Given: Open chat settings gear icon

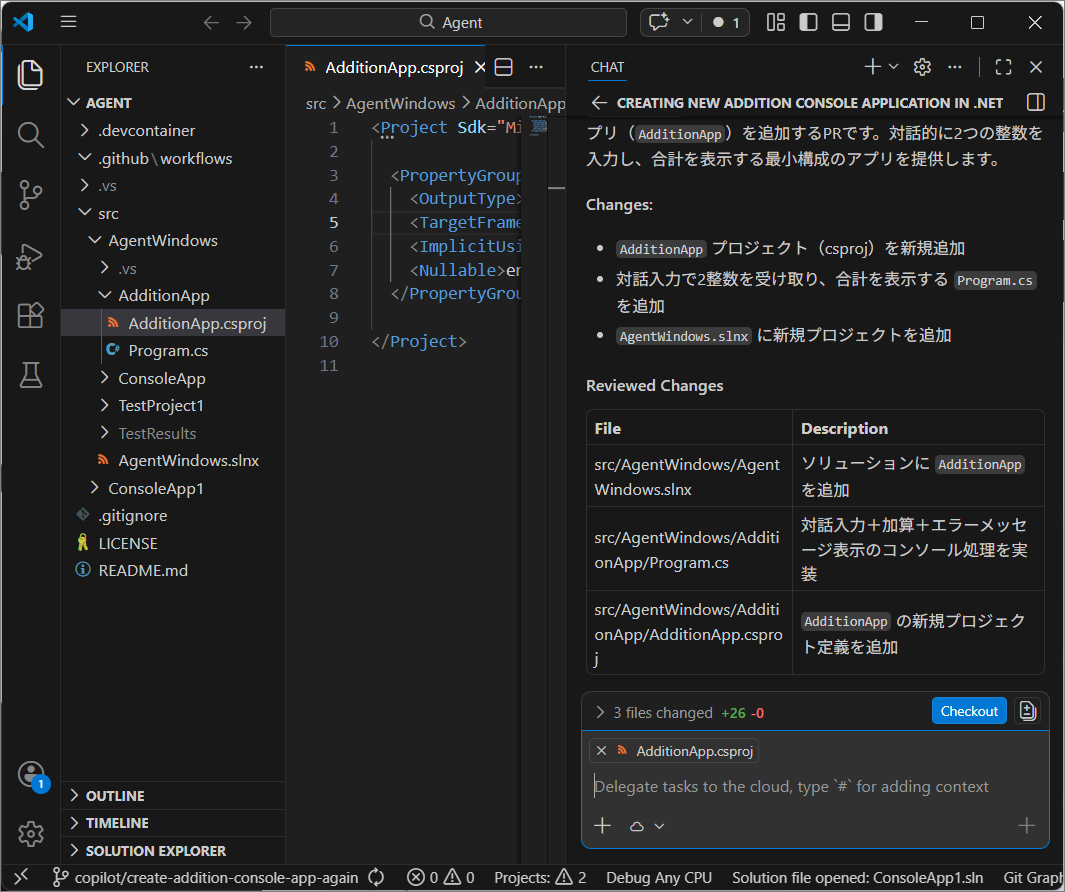Looking at the screenshot, I should coord(922,67).
